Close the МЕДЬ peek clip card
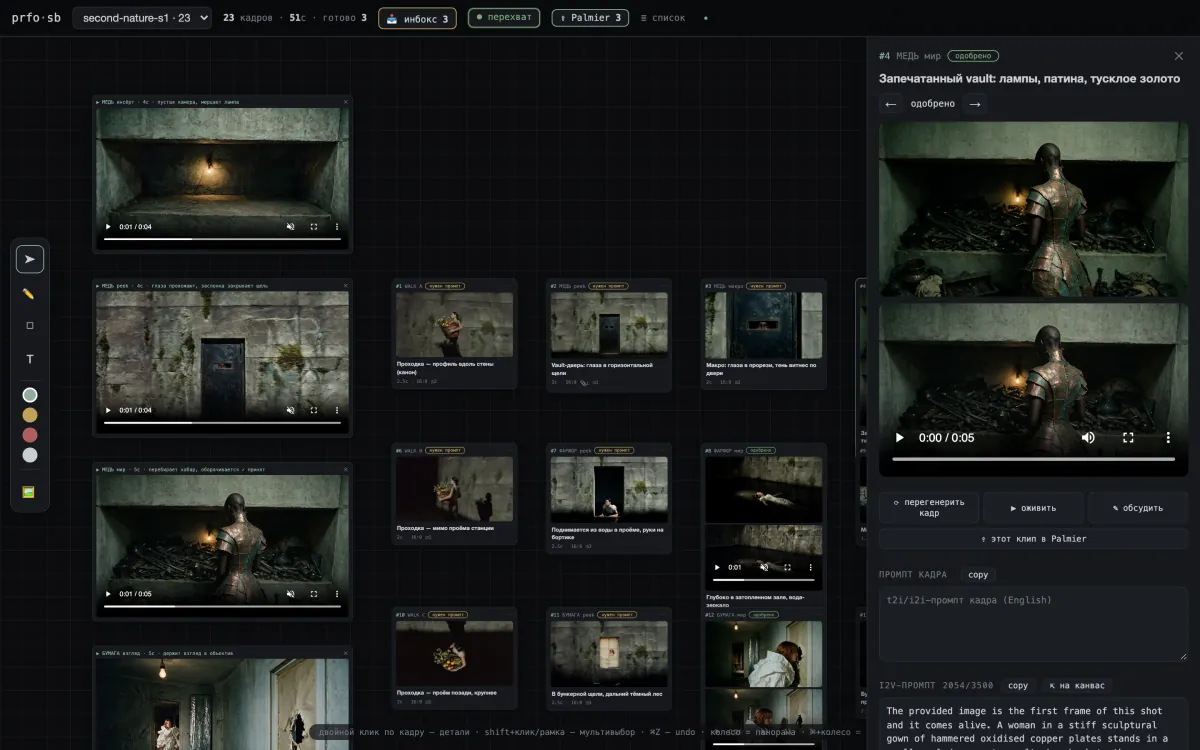The image size is (1200, 750). click(x=346, y=285)
